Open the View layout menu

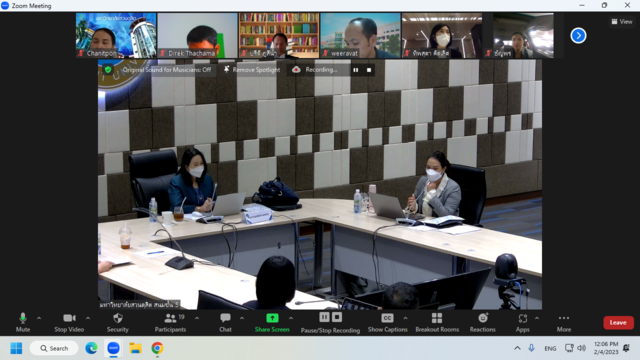coord(622,22)
